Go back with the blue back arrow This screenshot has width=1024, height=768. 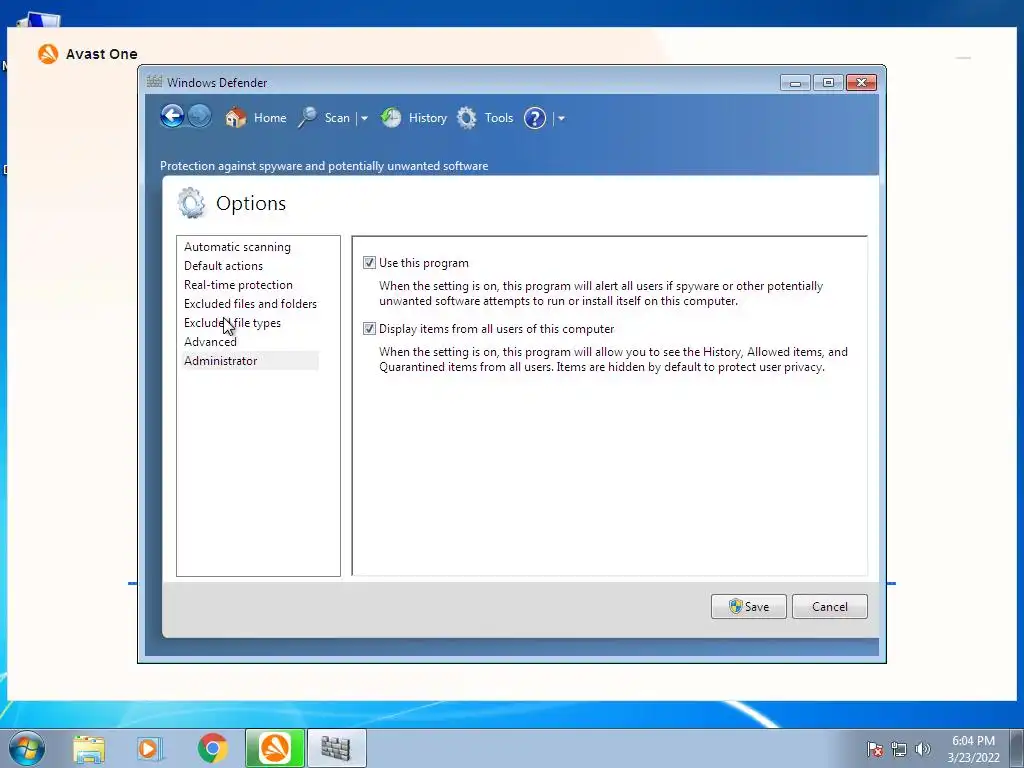tap(172, 117)
